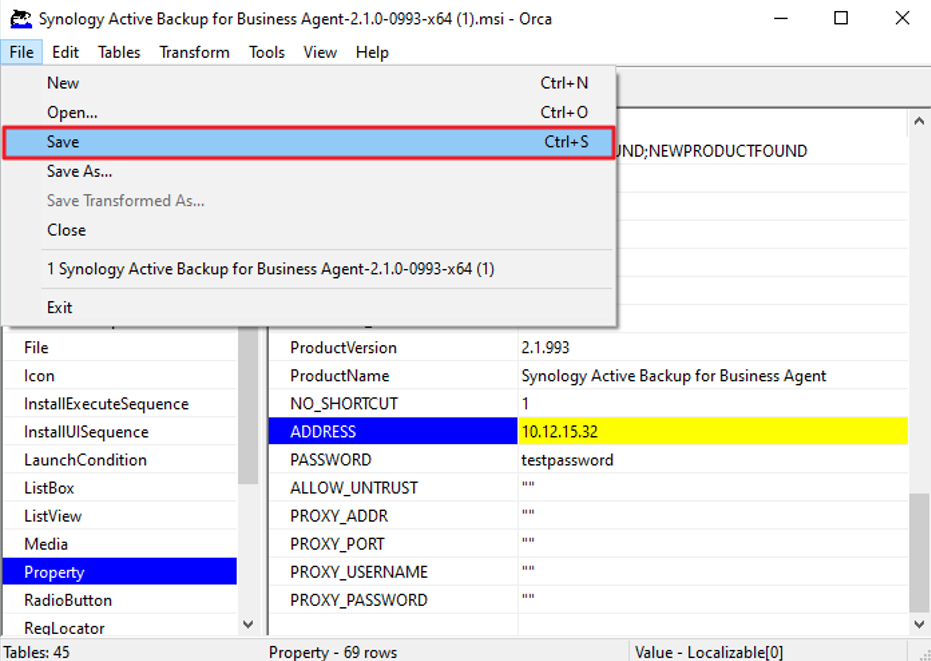931x661 pixels.
Task: Select the RadioButton table
Action: (x=120, y=600)
